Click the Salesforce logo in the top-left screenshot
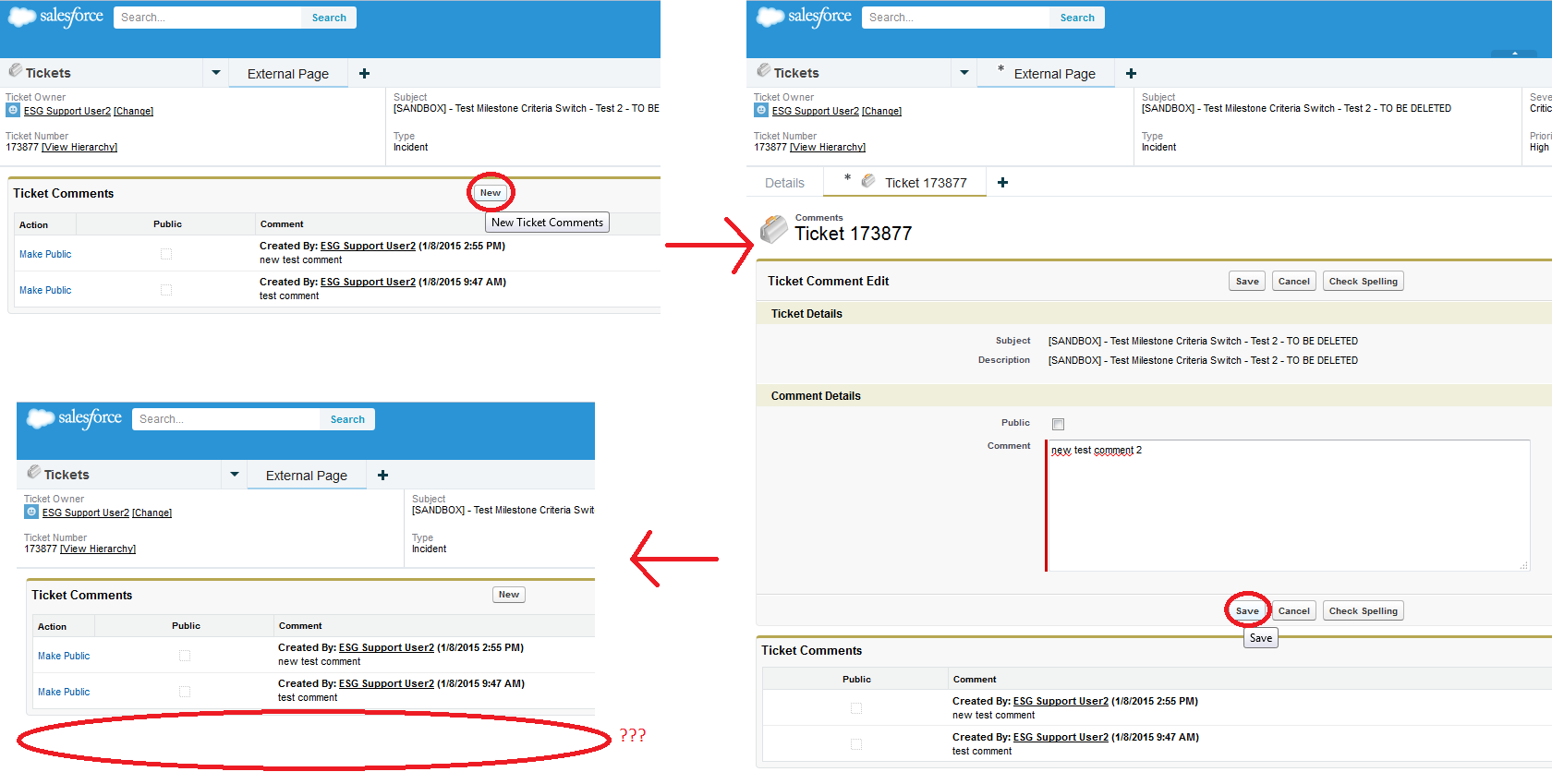The height and width of the screenshot is (784, 1552). 55,17
